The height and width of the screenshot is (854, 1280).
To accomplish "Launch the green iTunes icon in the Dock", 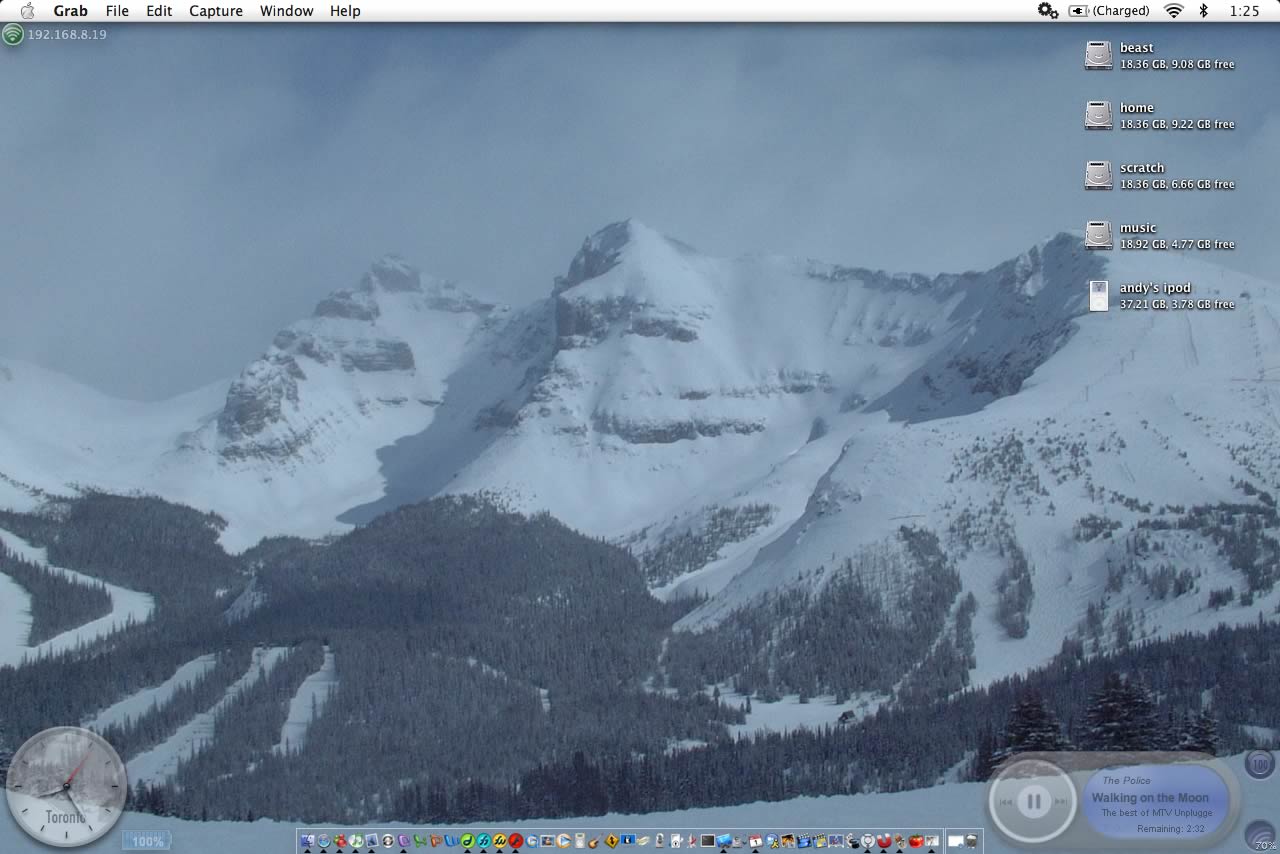I will click(x=356, y=841).
